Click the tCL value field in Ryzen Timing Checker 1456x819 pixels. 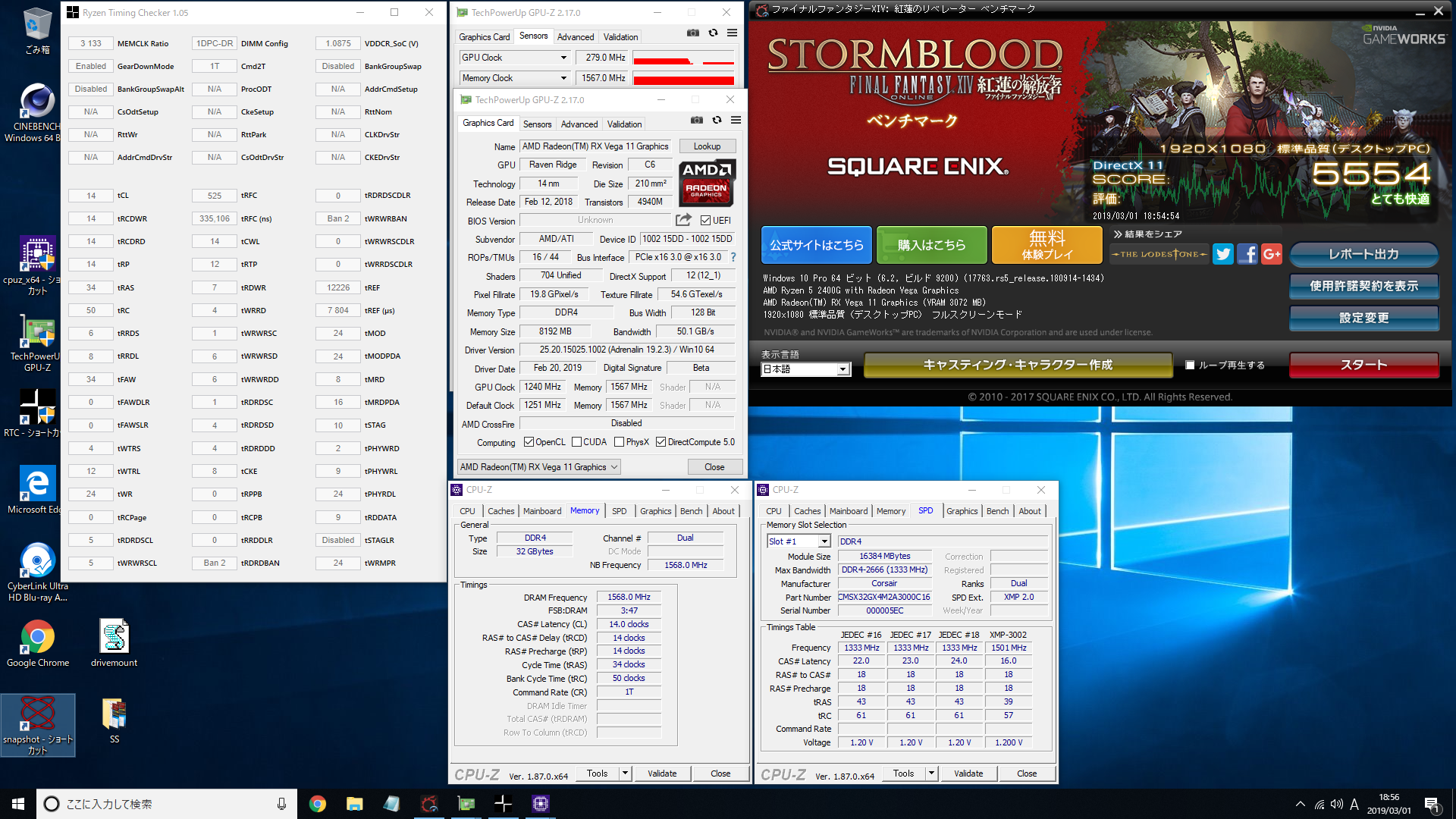tap(91, 196)
